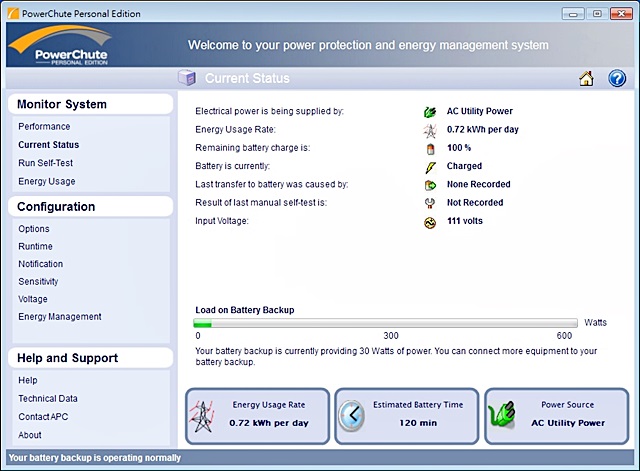Click 'Your battery backup is operating normally' status bar

[320, 458]
